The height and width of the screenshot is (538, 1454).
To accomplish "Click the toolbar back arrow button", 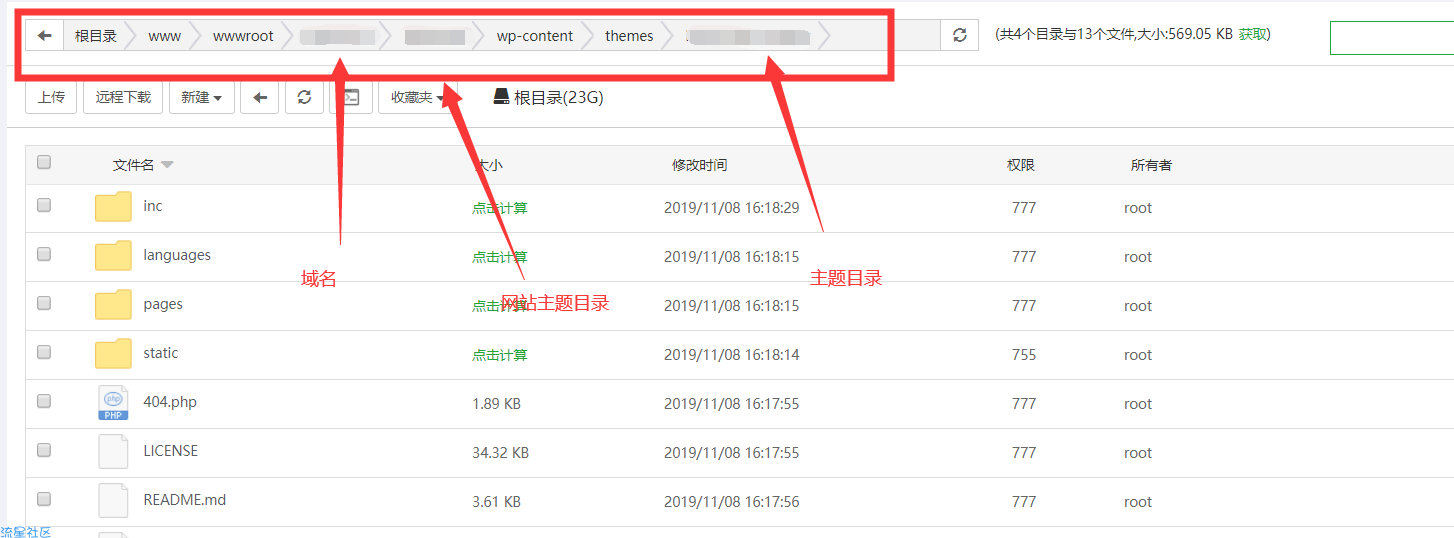I will pos(260,97).
